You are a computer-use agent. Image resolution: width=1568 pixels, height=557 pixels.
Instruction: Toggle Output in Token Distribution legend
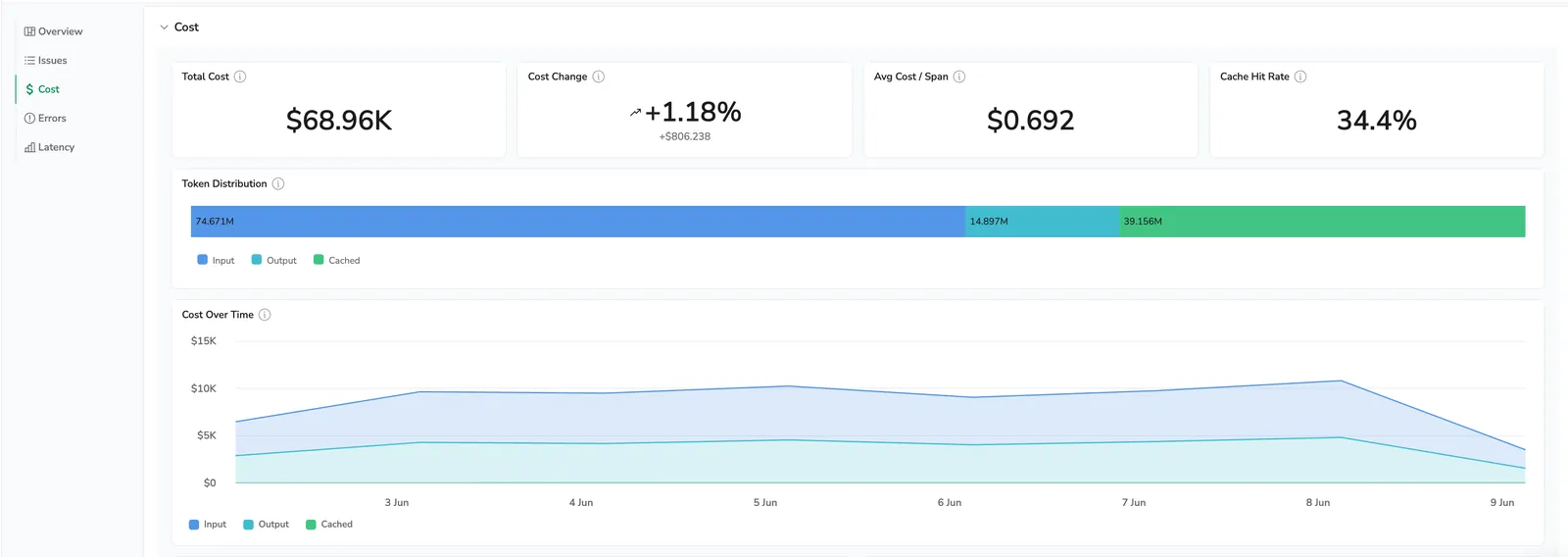pos(274,261)
